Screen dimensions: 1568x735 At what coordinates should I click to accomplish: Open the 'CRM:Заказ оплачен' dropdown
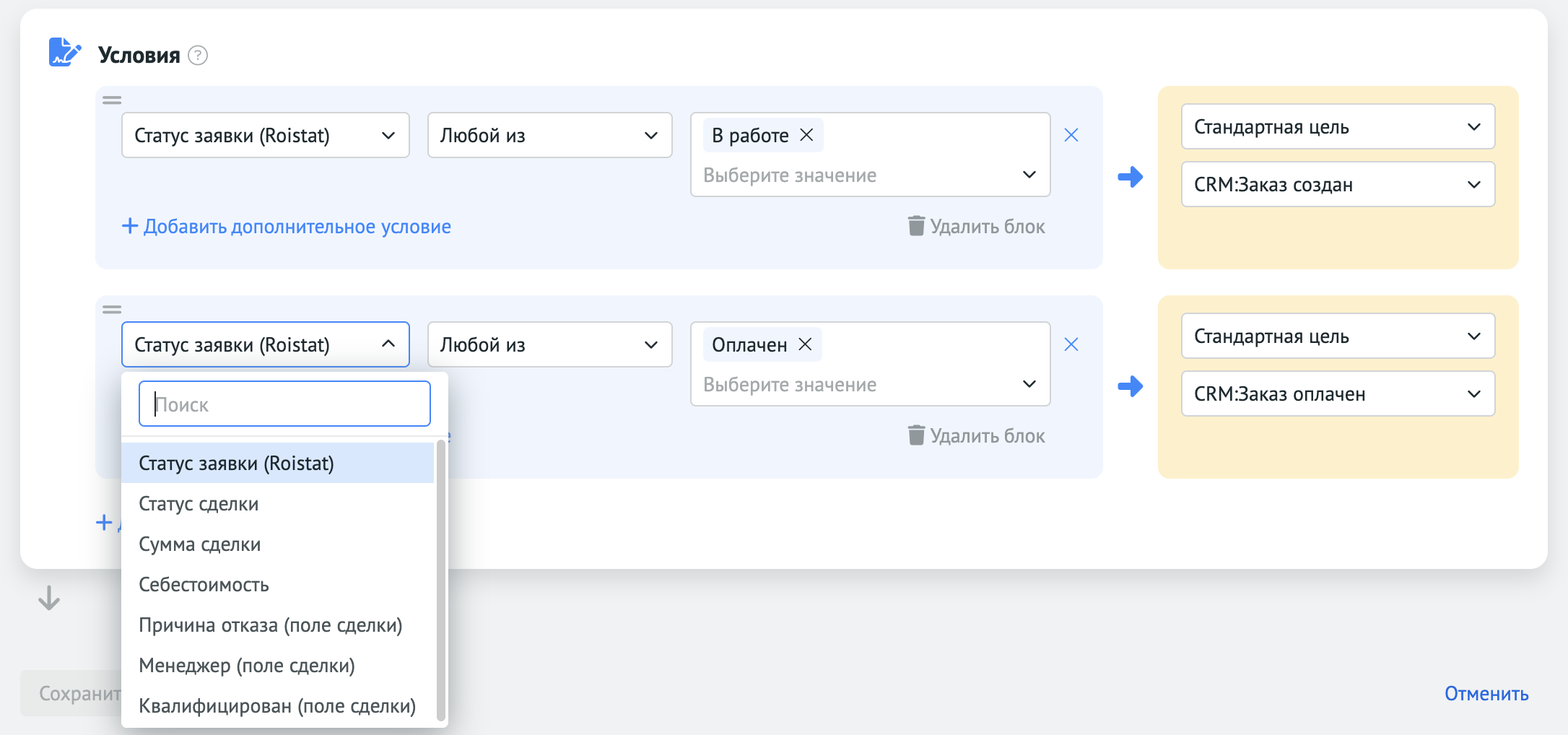(x=1338, y=393)
